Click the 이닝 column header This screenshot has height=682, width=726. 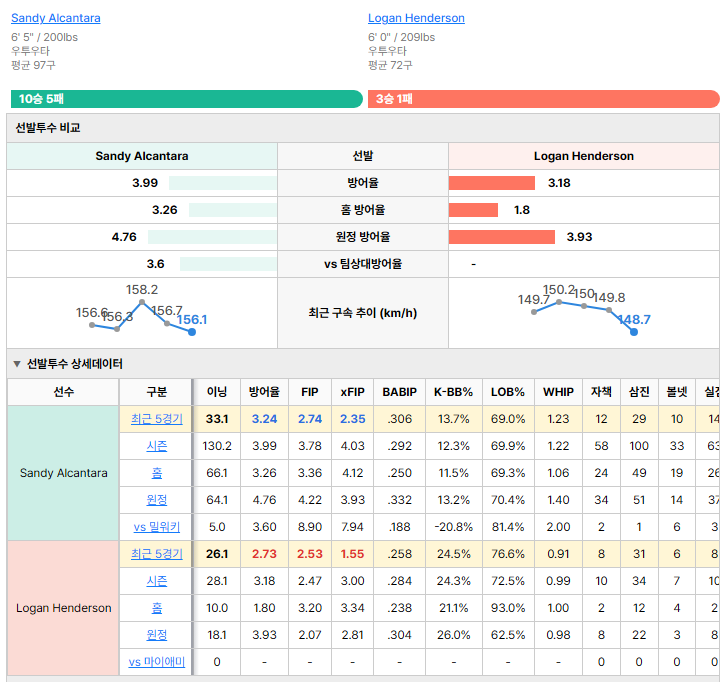217,392
